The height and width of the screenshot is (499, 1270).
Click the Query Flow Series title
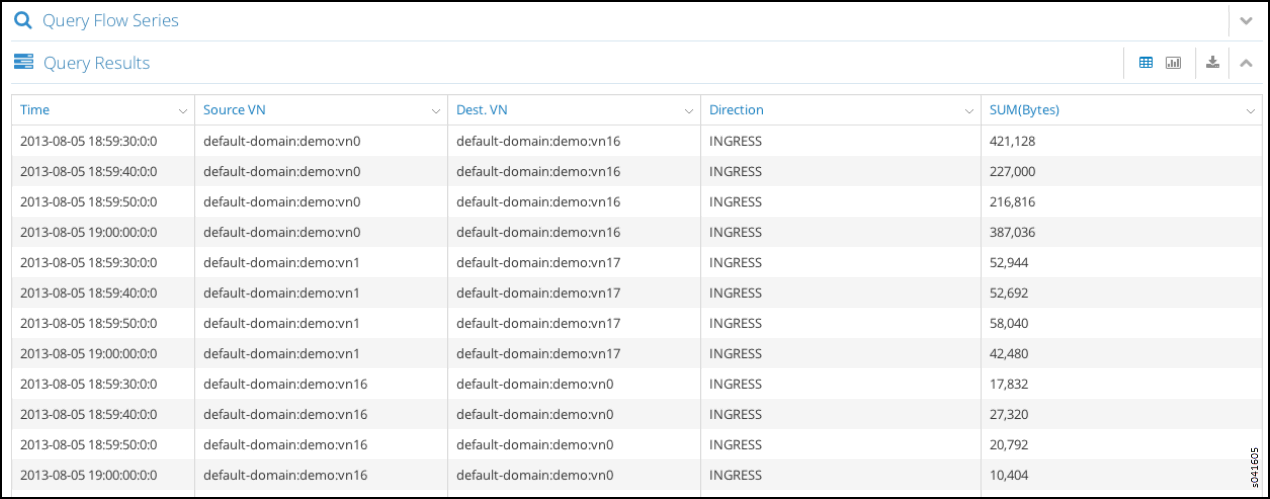(110, 20)
